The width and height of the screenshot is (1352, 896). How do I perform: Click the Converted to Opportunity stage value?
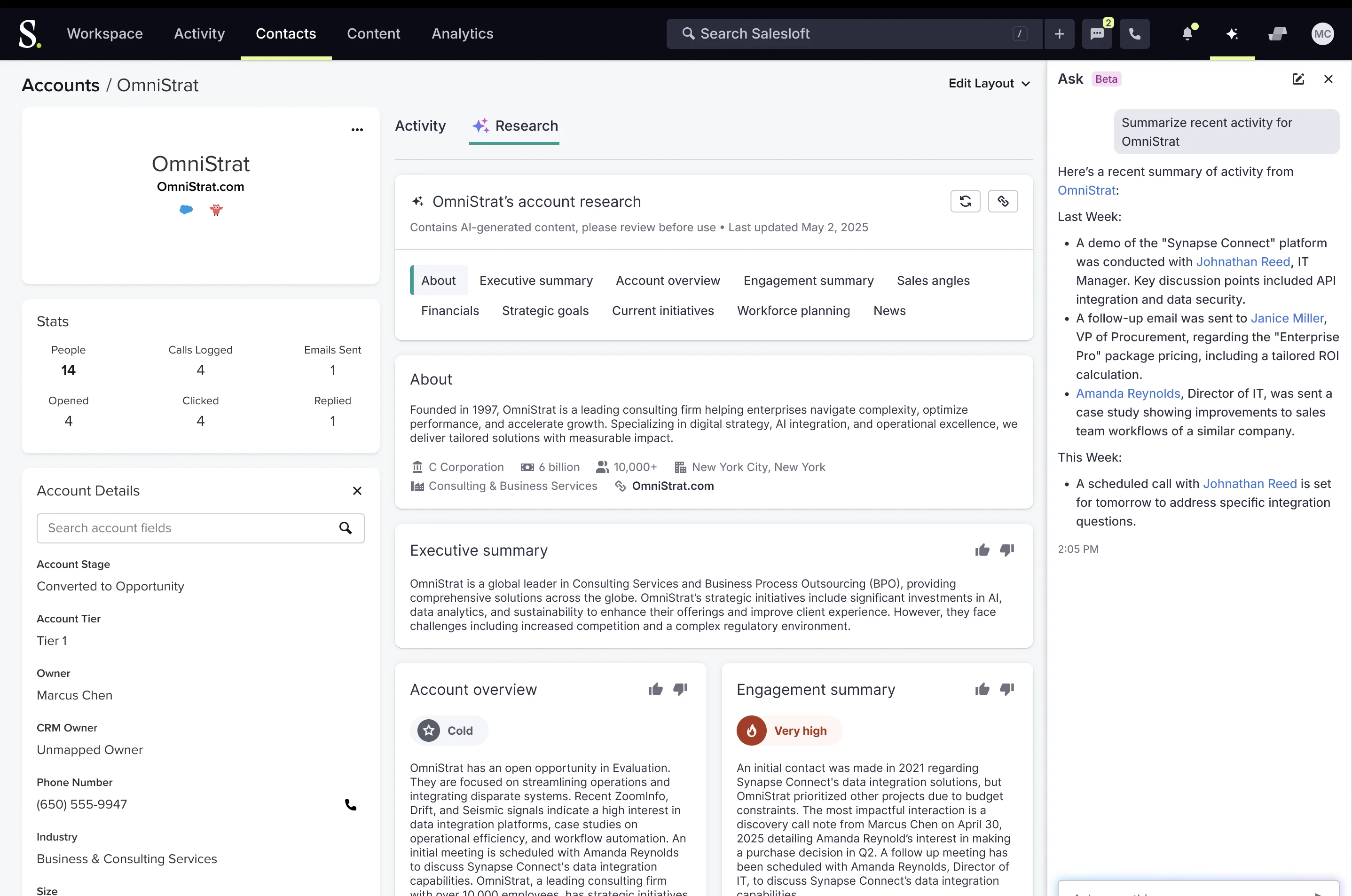coord(110,586)
